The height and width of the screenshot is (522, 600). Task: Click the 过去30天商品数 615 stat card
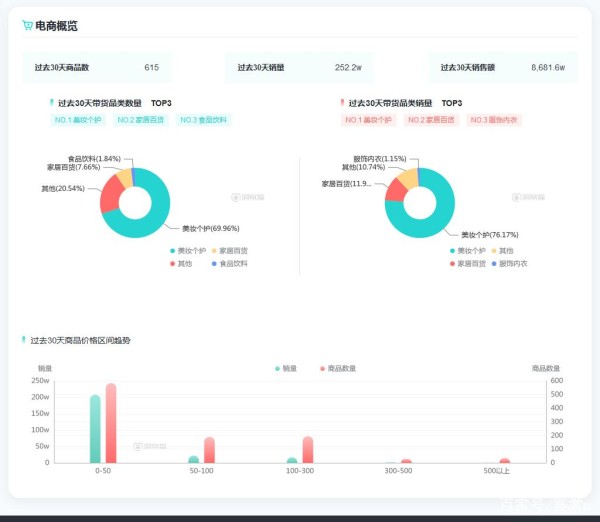[96, 68]
